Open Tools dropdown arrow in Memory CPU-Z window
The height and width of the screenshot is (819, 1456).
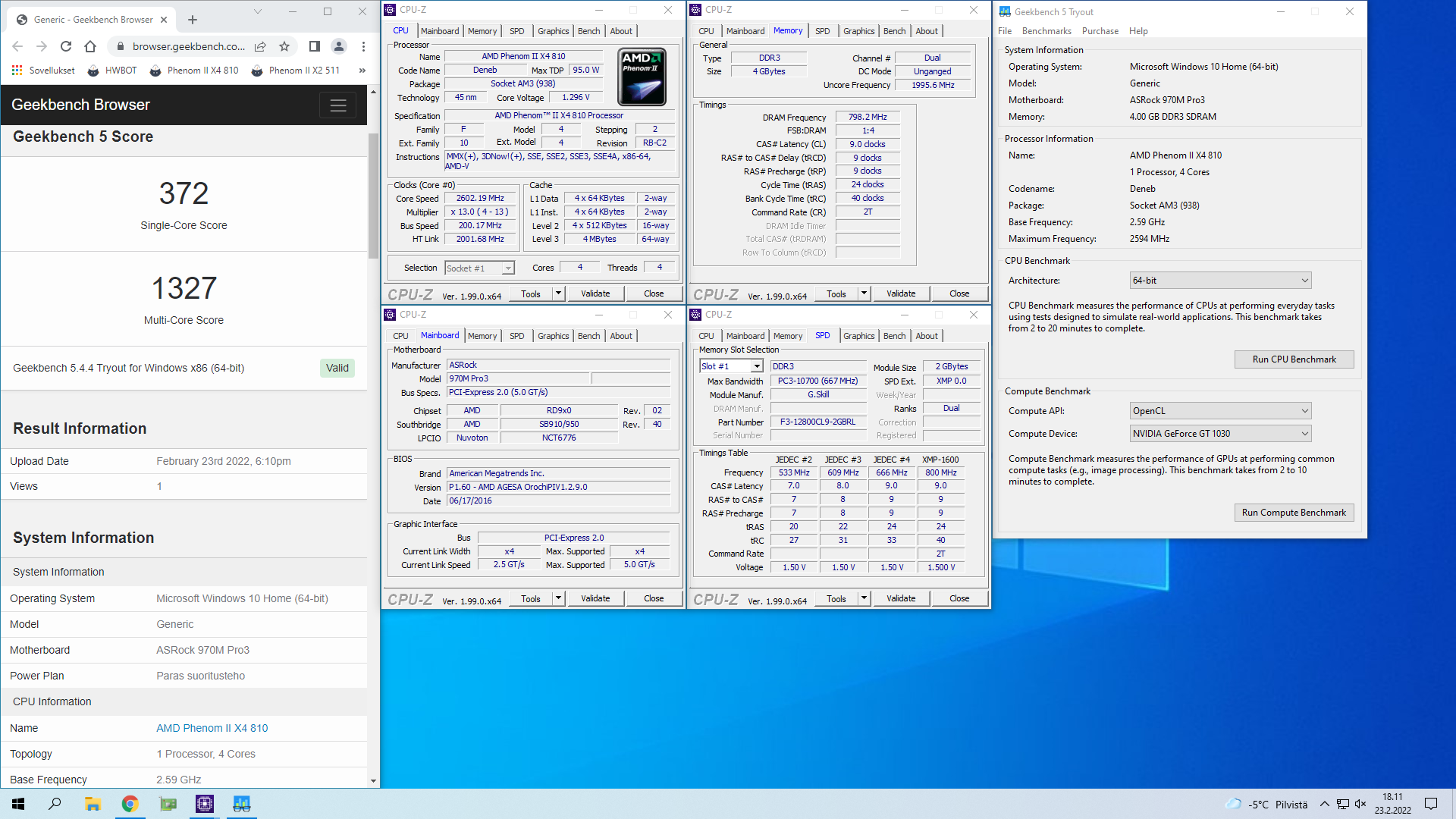point(864,293)
